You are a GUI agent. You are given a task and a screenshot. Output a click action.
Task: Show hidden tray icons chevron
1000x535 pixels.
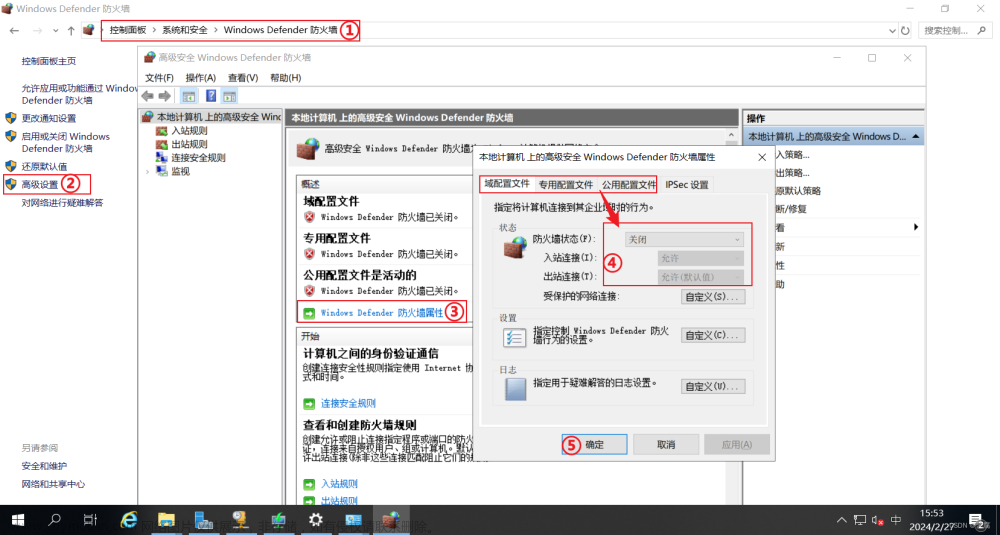pos(841,520)
